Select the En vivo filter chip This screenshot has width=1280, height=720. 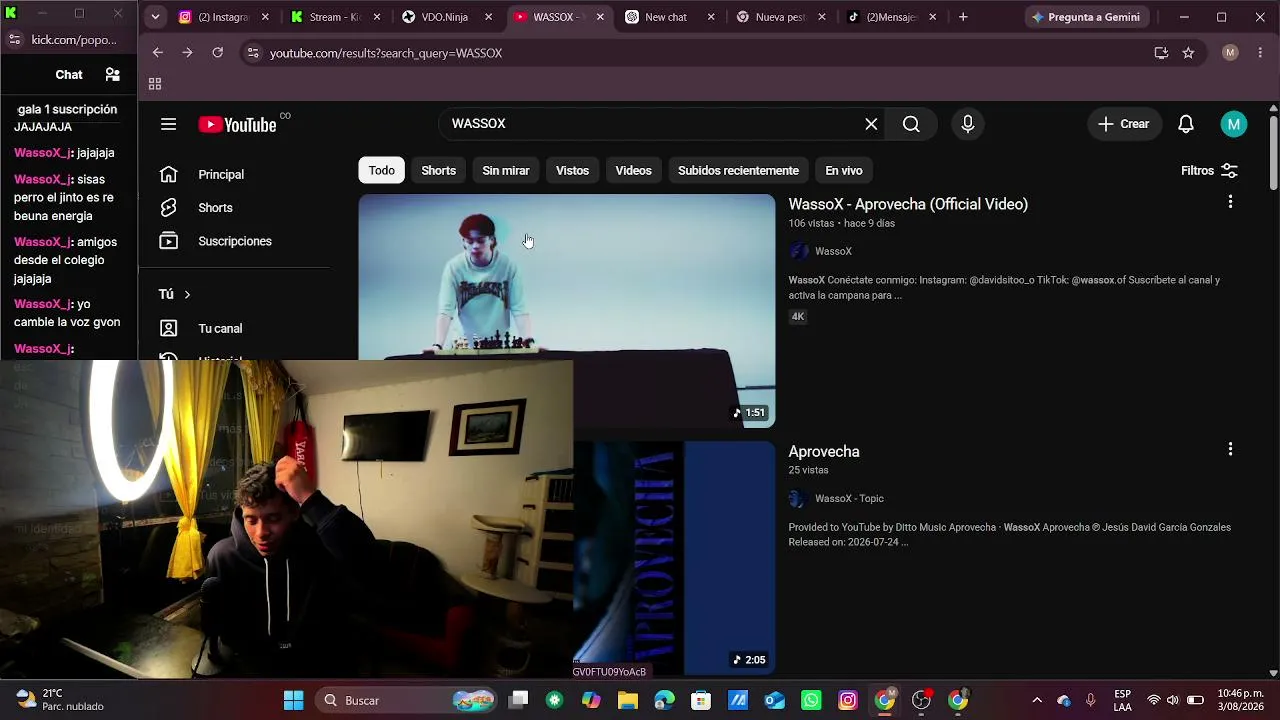[x=844, y=170]
